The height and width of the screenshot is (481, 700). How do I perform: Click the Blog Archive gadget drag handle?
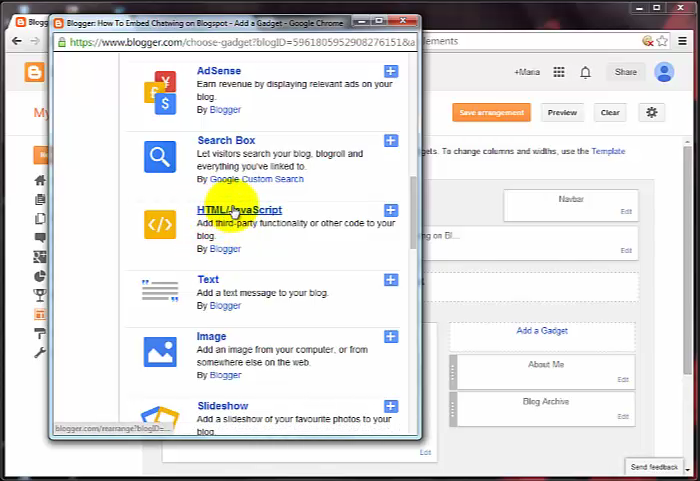pos(453,409)
